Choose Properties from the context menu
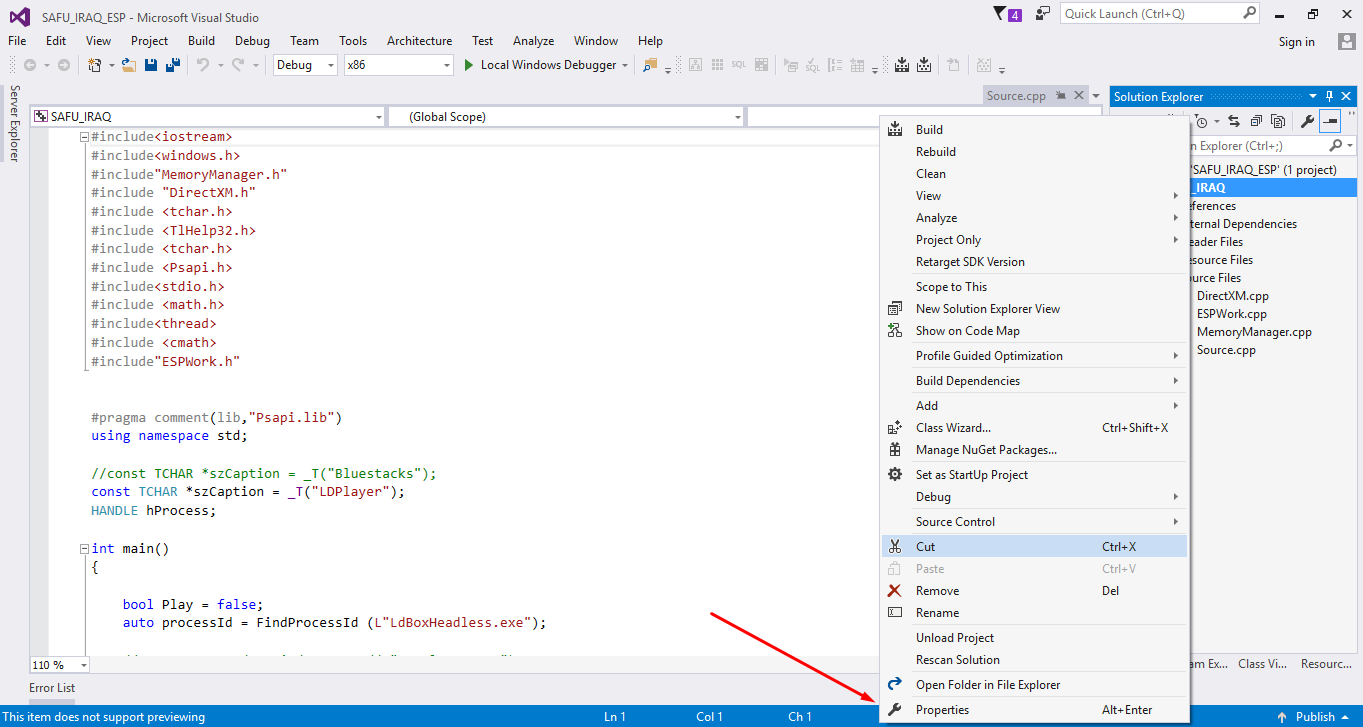 click(x=1034, y=710)
